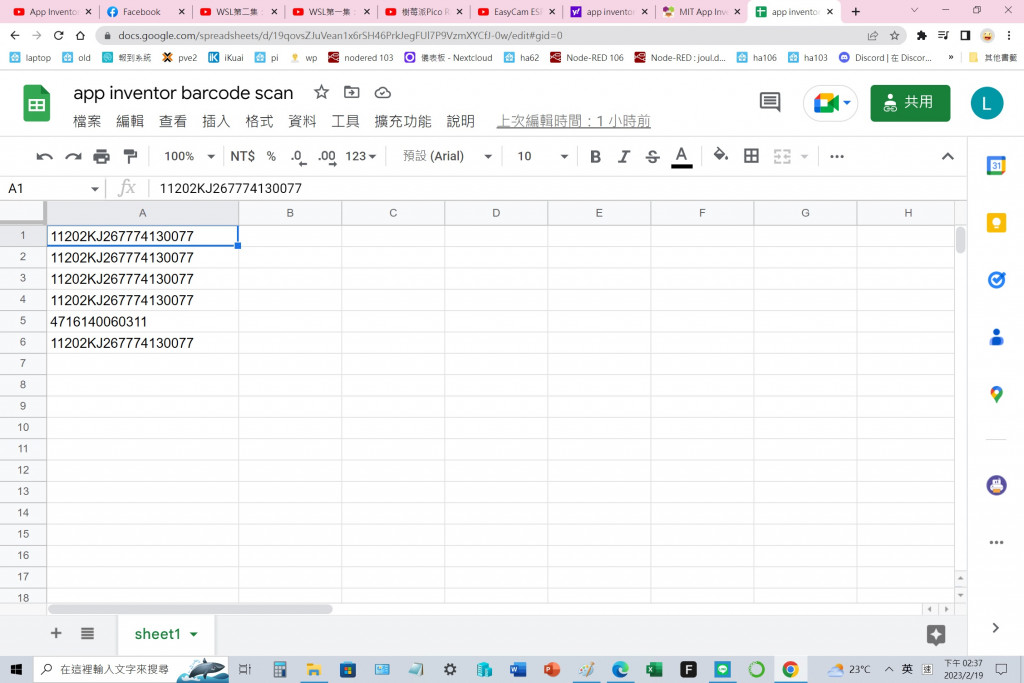Check cloud save status icon
The width and height of the screenshot is (1024, 683).
(383, 93)
